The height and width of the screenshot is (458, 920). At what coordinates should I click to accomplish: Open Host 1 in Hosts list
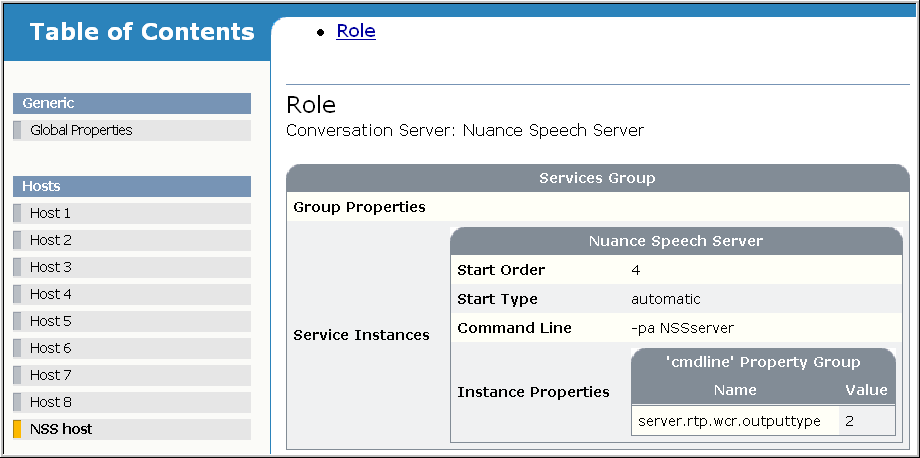[50, 213]
